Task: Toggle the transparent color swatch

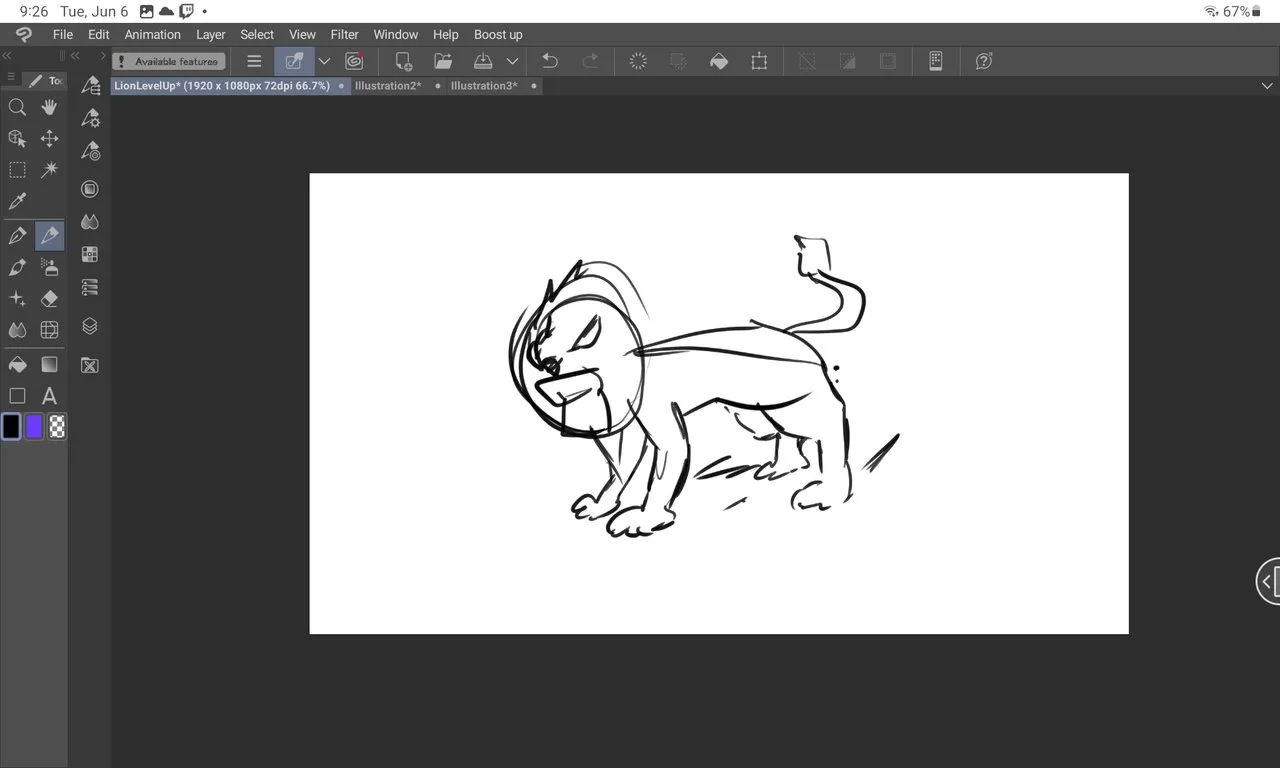Action: 58,427
